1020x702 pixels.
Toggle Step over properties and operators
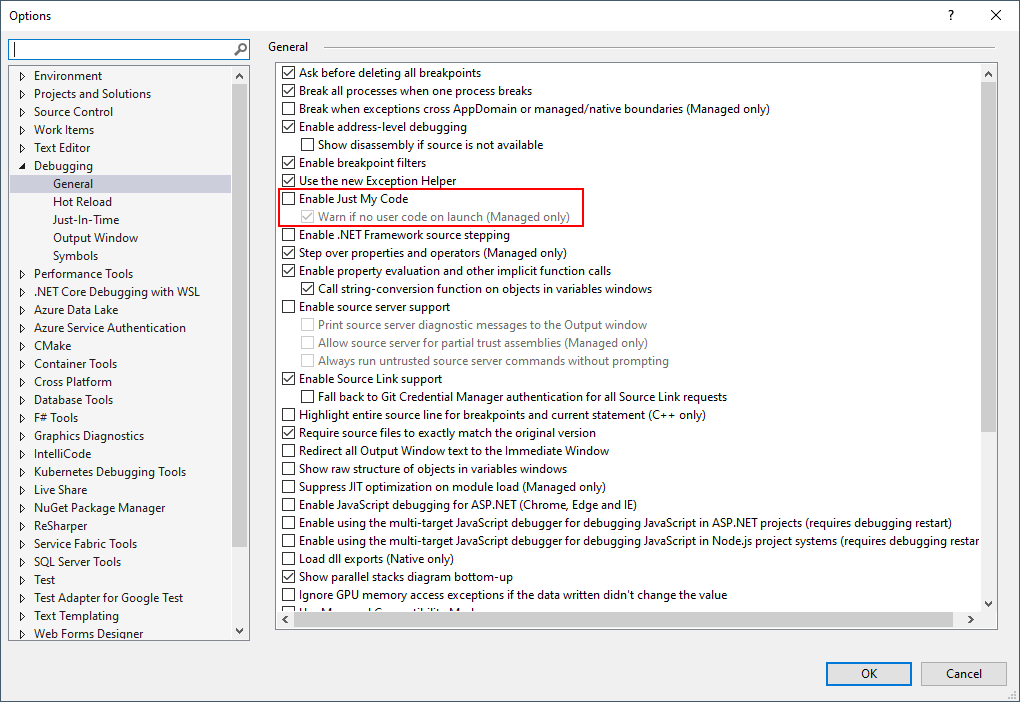click(x=288, y=252)
